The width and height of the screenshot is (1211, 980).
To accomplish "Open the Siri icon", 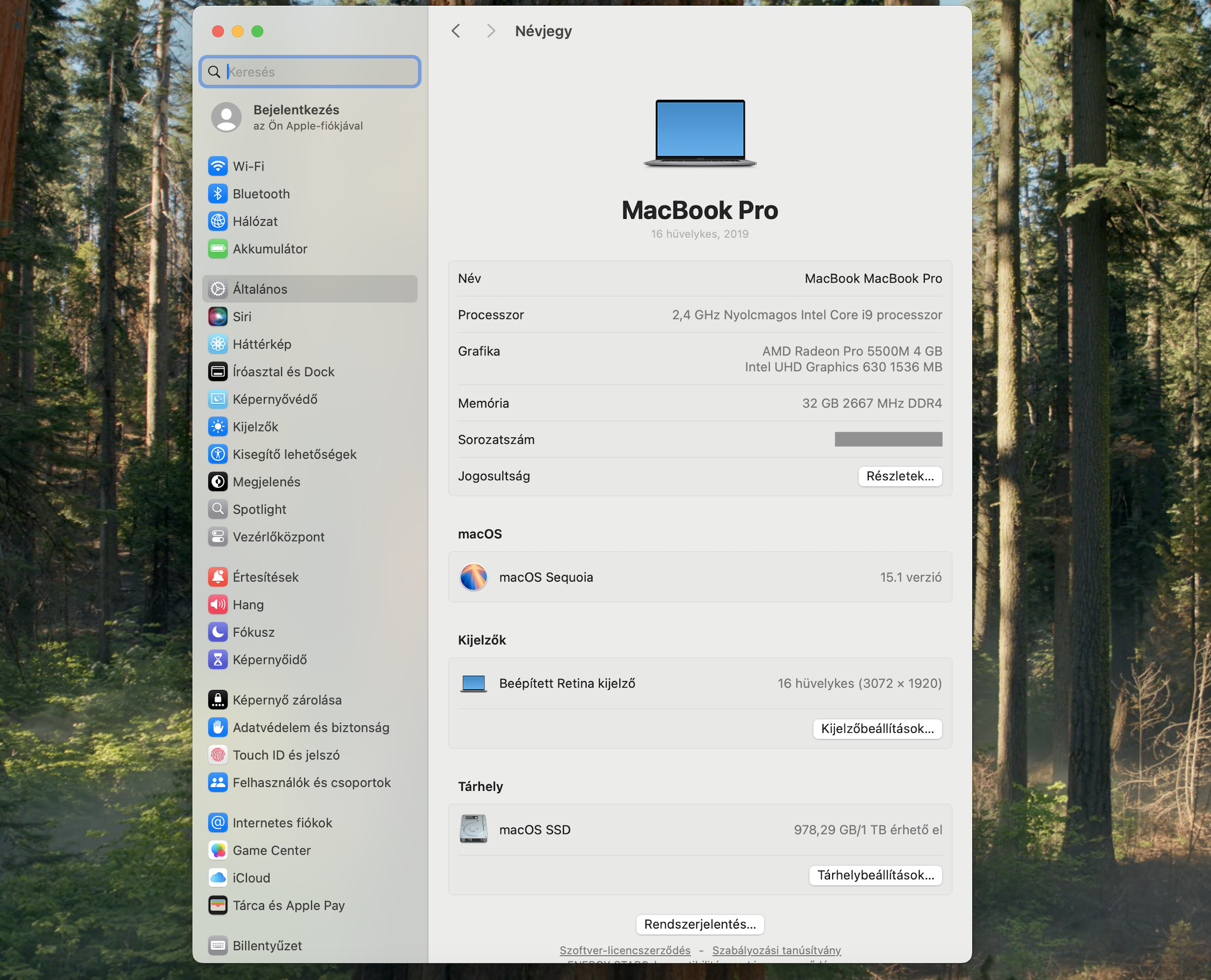I will click(217, 317).
